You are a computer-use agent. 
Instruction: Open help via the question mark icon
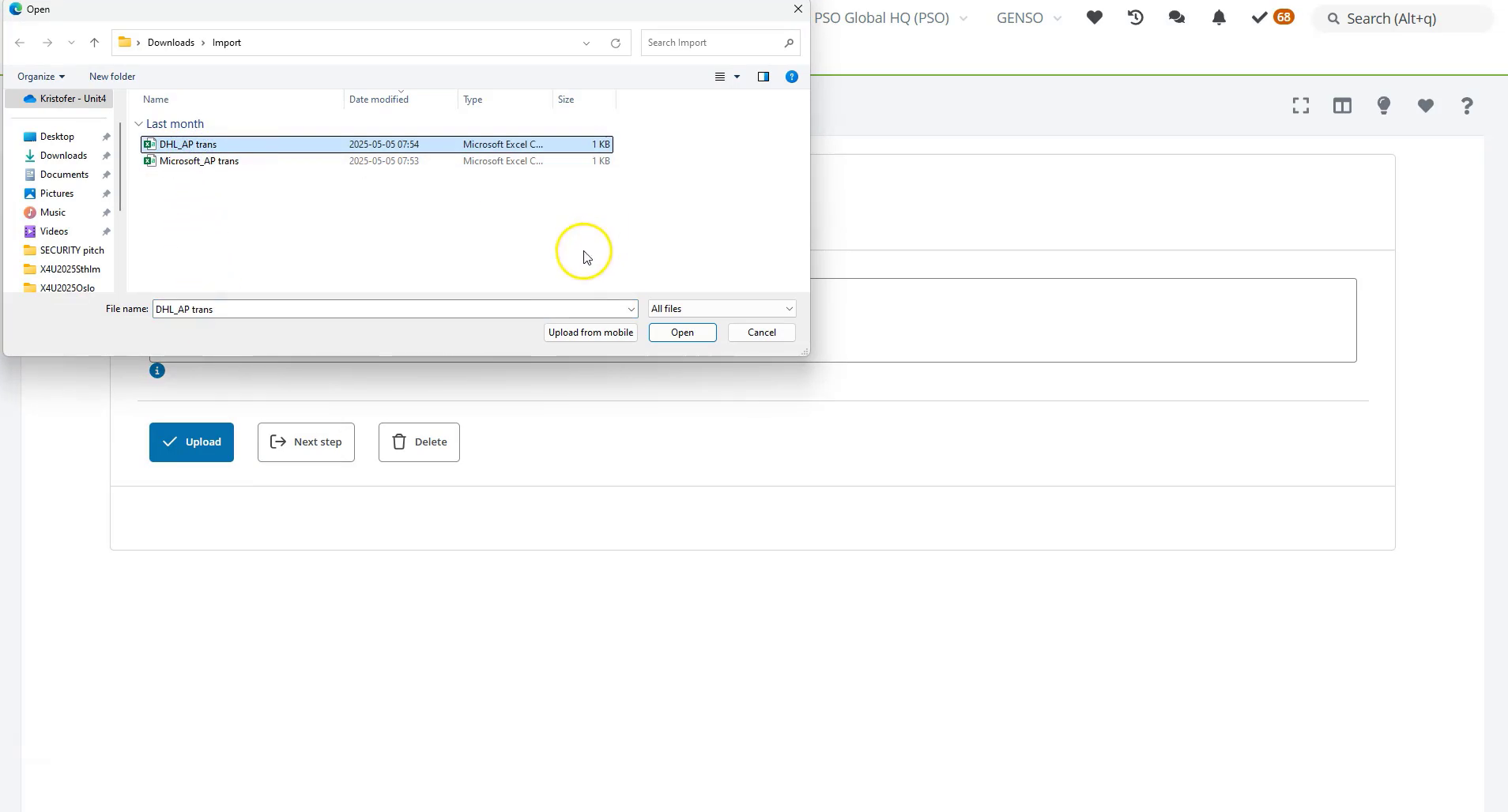tap(1467, 105)
